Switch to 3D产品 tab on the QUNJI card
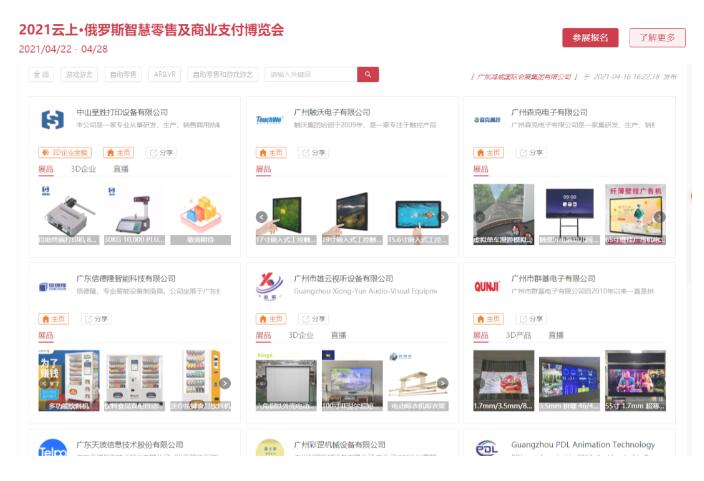 (x=518, y=335)
